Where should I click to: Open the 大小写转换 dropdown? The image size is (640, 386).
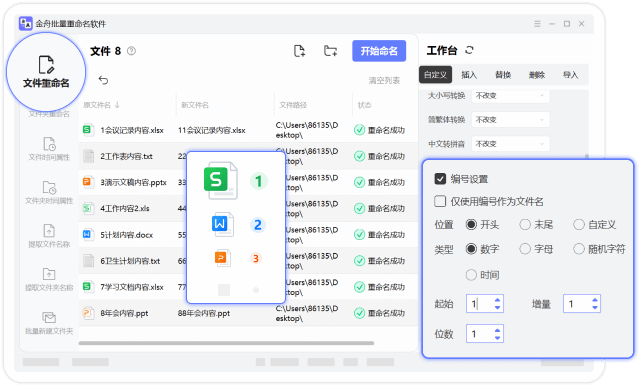tap(510, 95)
